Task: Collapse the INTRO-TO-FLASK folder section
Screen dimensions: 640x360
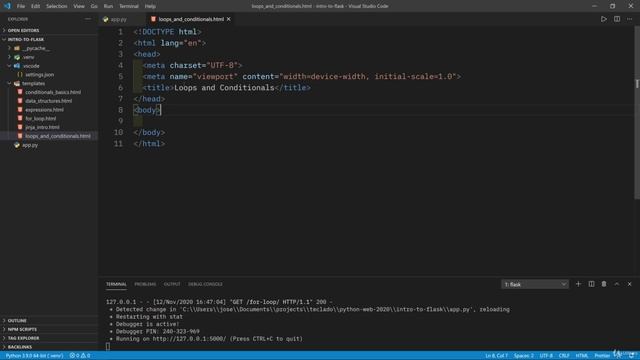Action: pos(25,40)
